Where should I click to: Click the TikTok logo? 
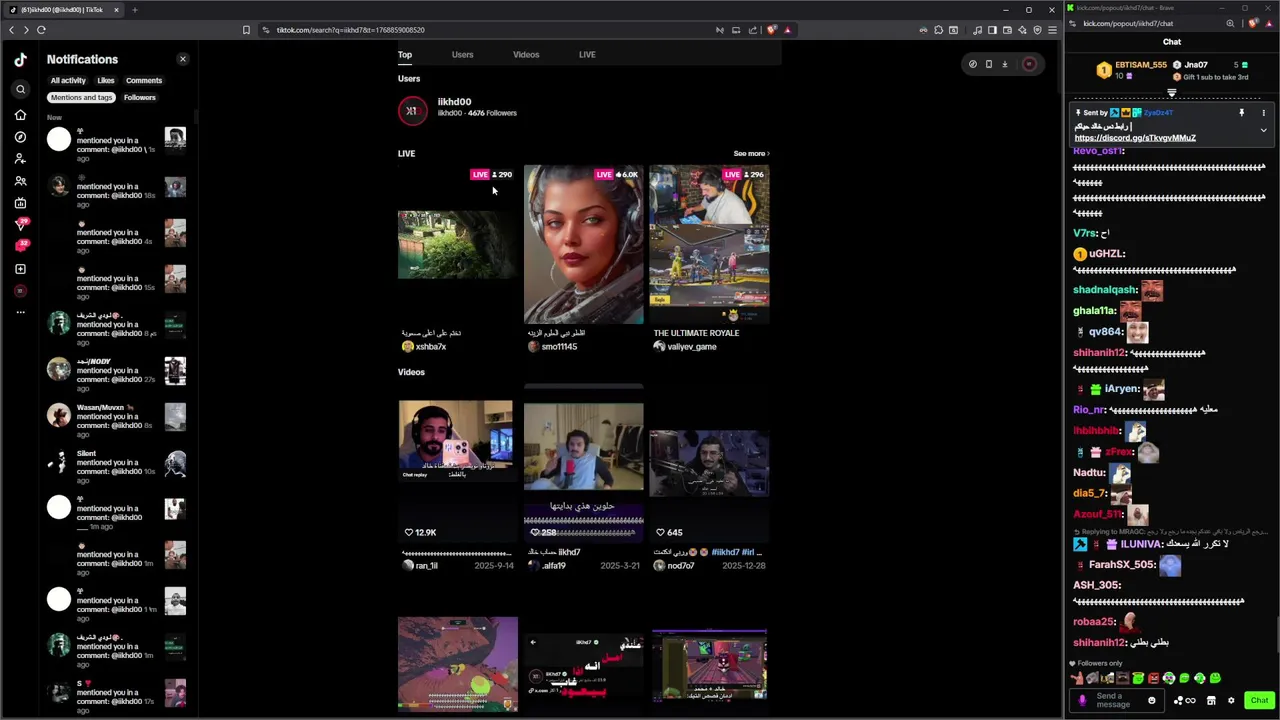(x=20, y=60)
